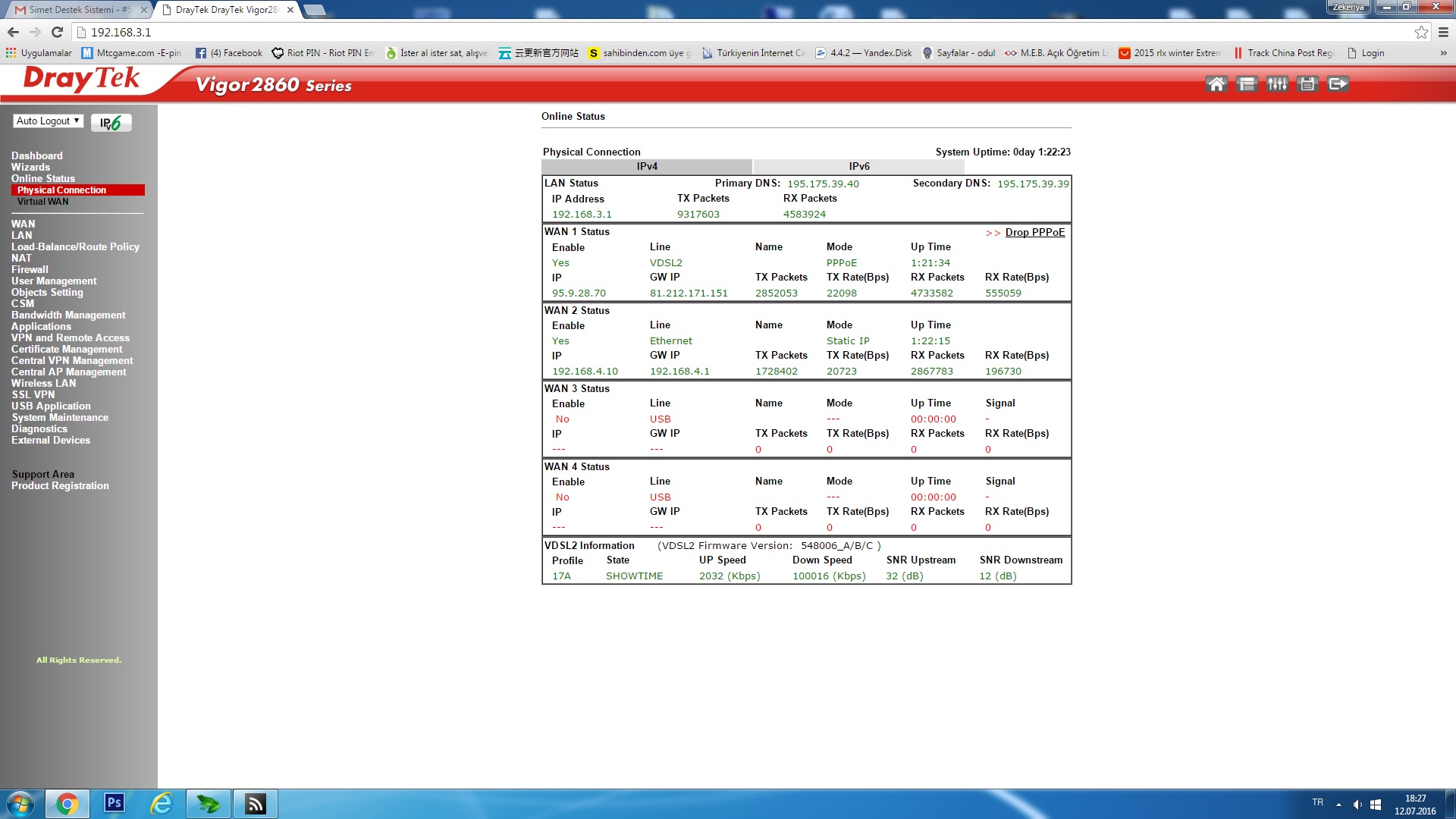Expand VPN and Remote Access menu
The width and height of the screenshot is (1456, 819).
[x=70, y=337]
